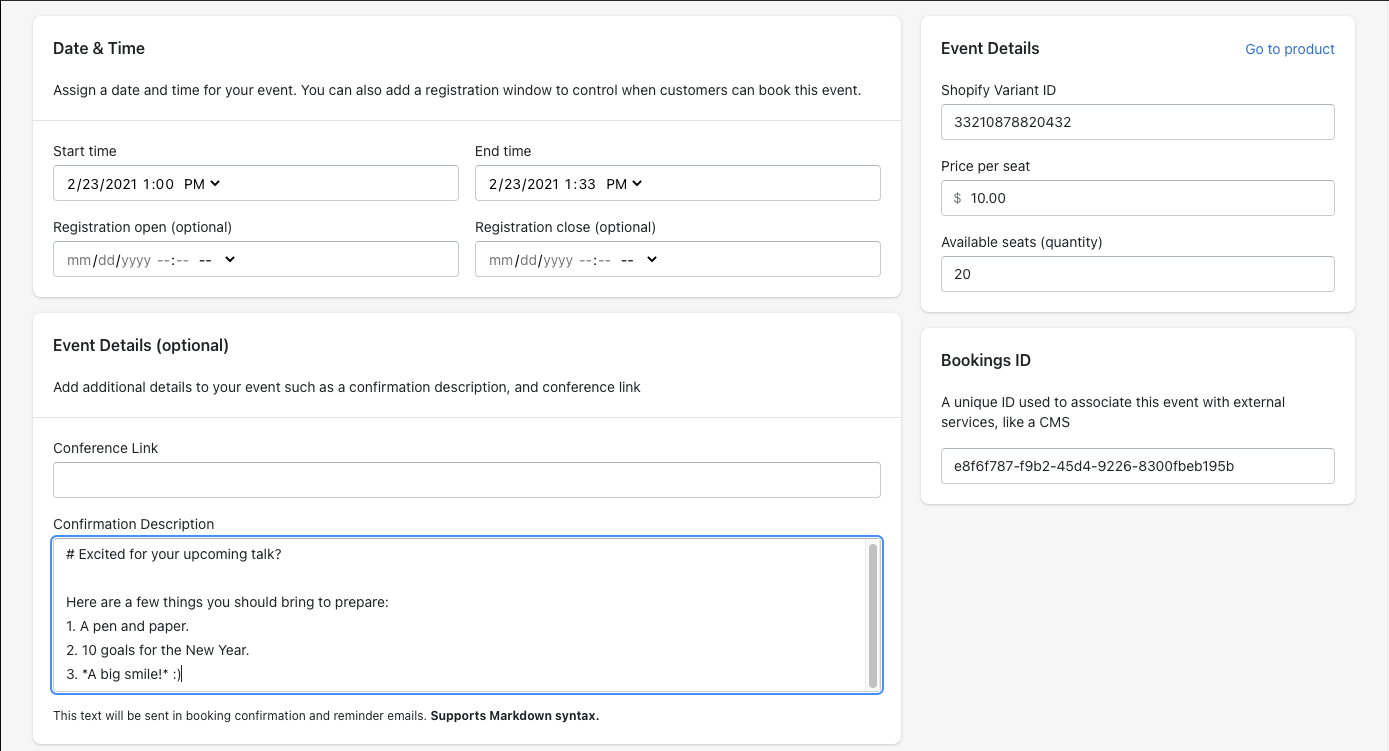Click the Registration open date field
Viewport: 1389px width, 751px height.
pyautogui.click(x=255, y=259)
